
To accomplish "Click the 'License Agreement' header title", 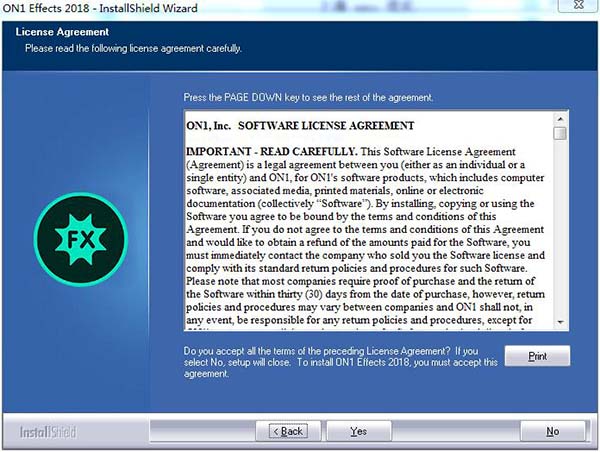I will (62, 32).
